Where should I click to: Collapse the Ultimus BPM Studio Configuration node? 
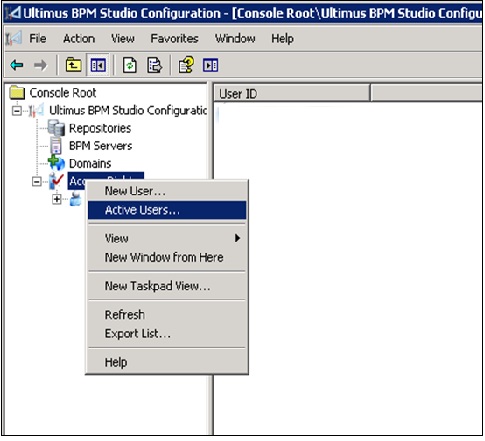[17, 110]
